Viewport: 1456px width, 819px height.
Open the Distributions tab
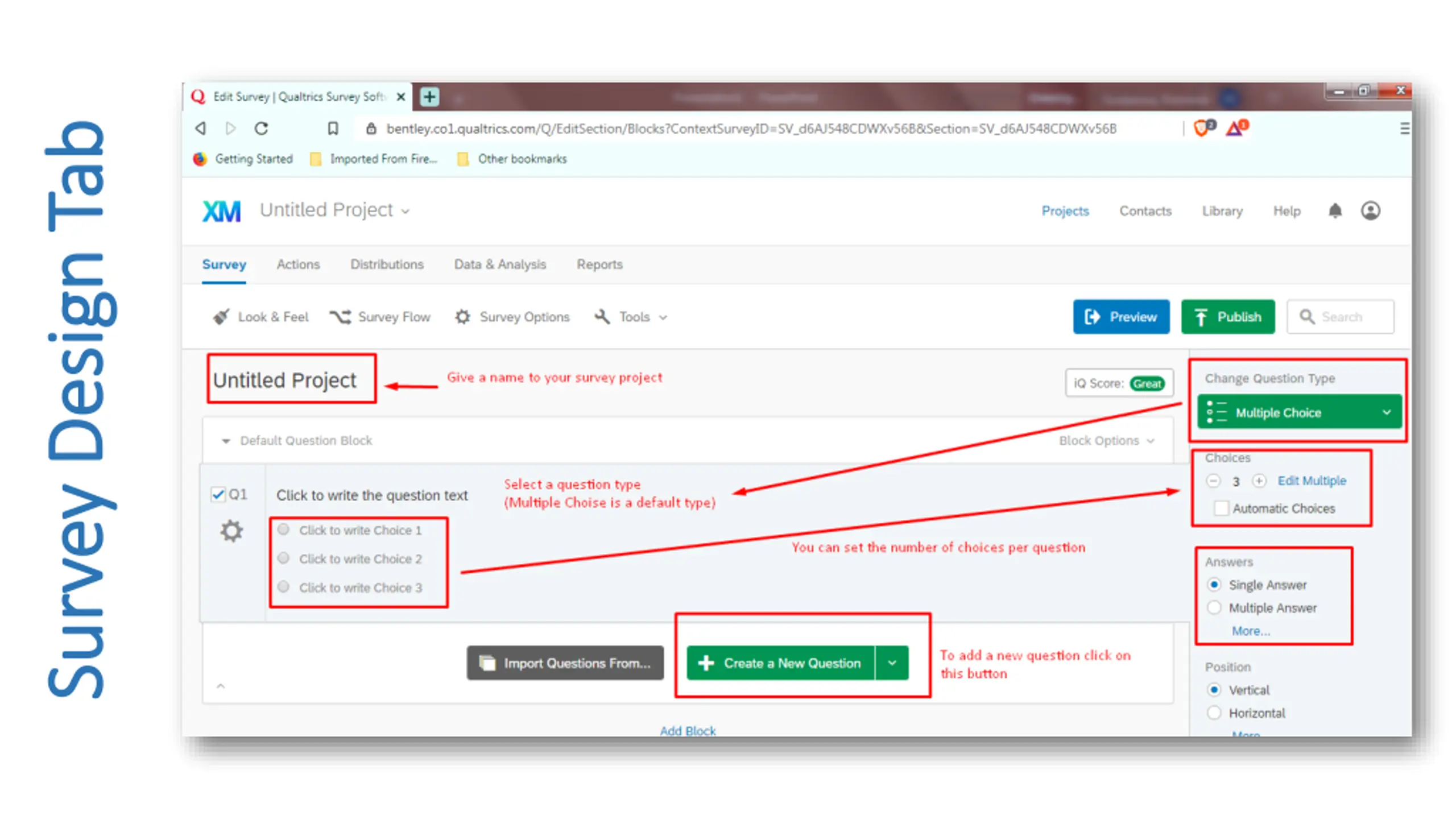click(x=387, y=264)
